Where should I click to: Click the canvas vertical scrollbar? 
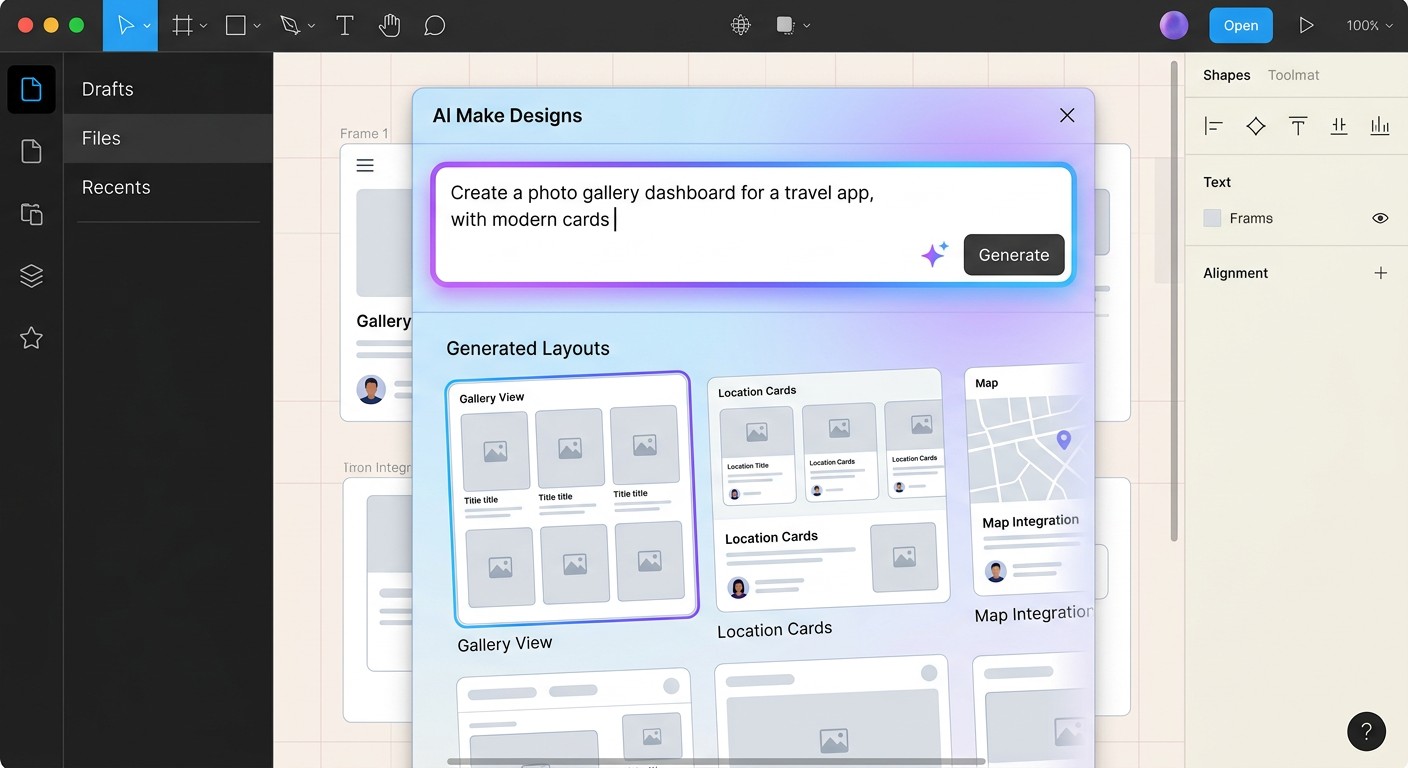[x=1174, y=300]
